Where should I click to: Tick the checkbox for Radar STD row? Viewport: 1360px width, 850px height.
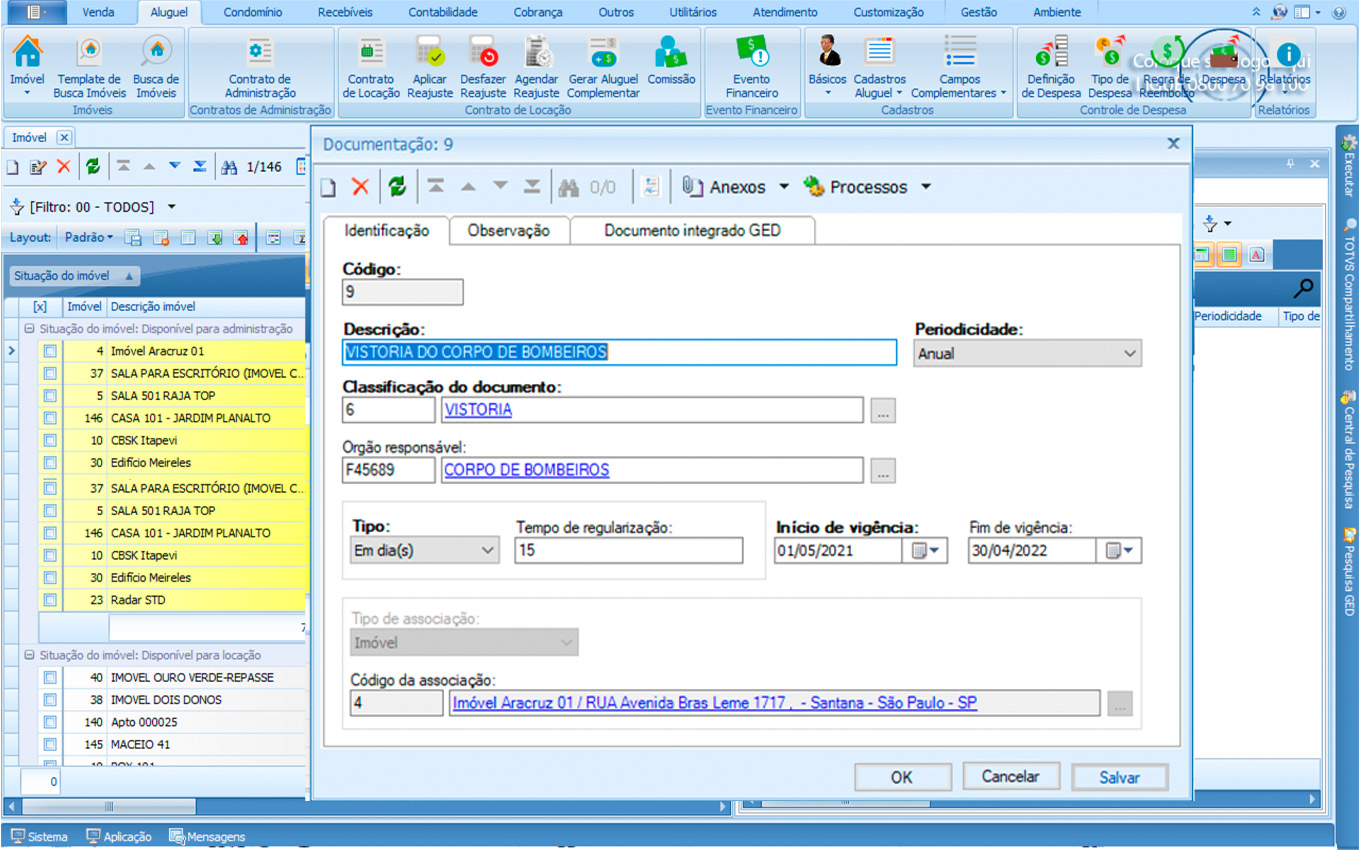[x=50, y=600]
